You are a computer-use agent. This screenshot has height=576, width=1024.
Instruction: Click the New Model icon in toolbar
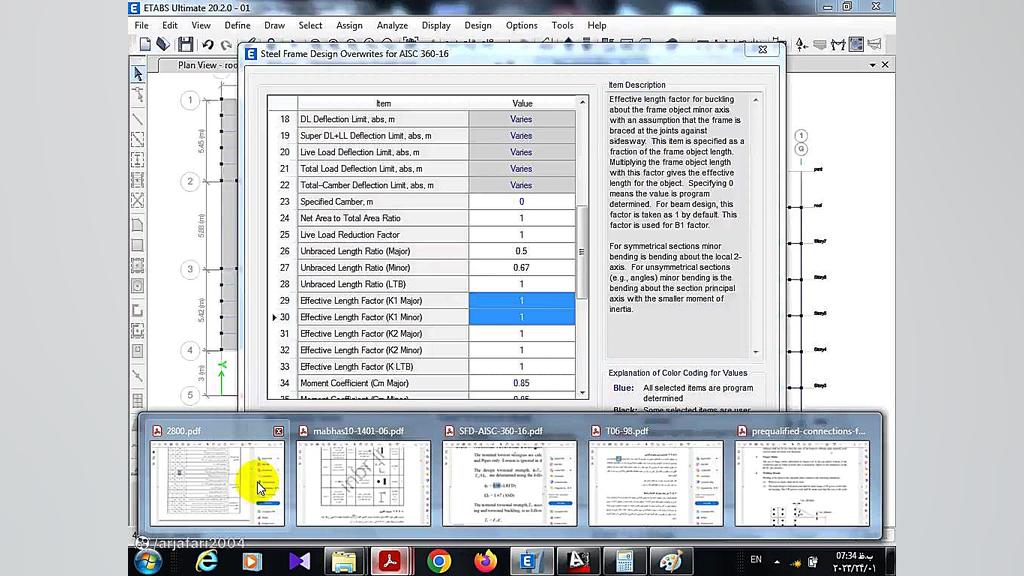pyautogui.click(x=145, y=44)
